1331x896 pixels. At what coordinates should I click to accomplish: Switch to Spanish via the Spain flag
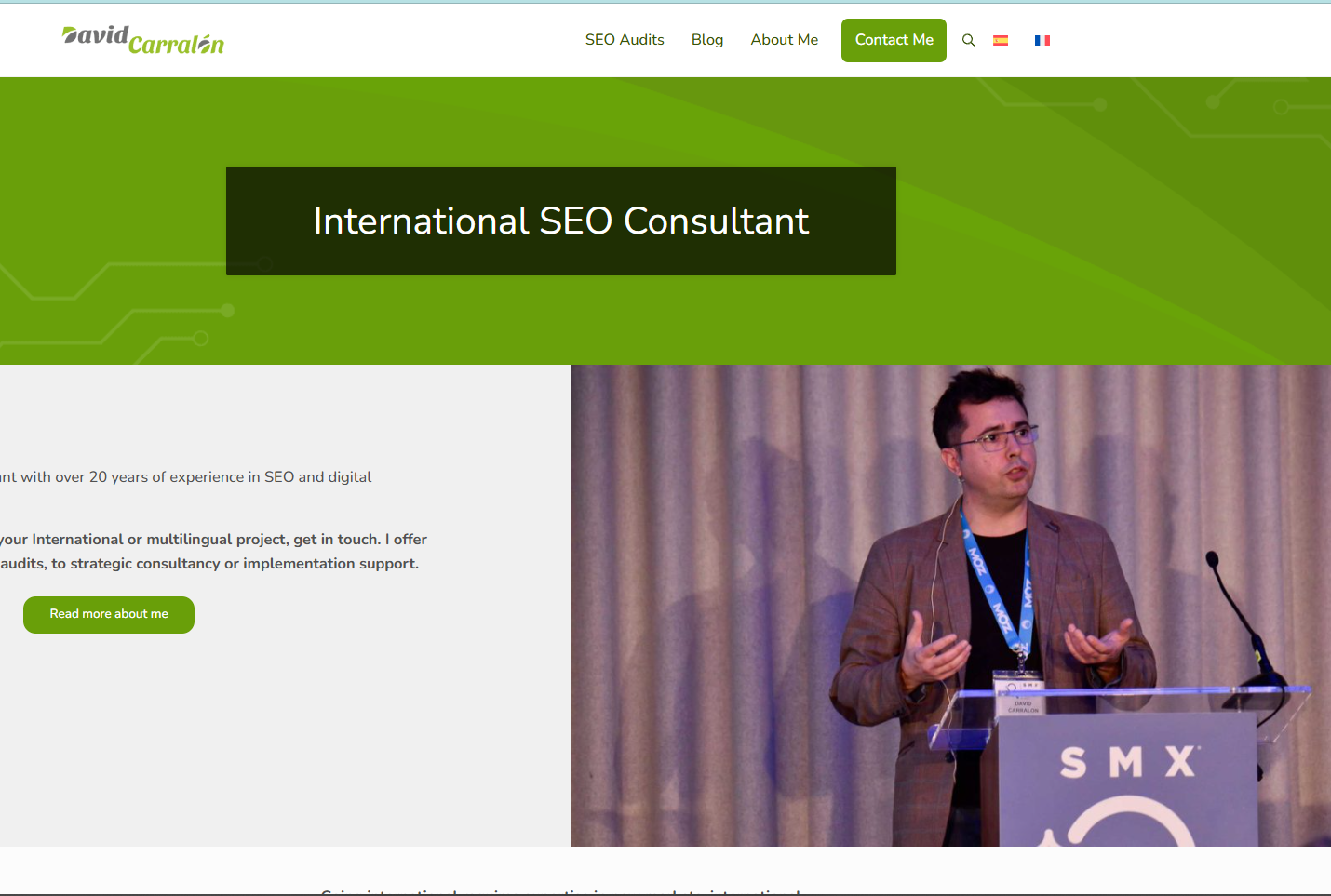pyautogui.click(x=1001, y=40)
